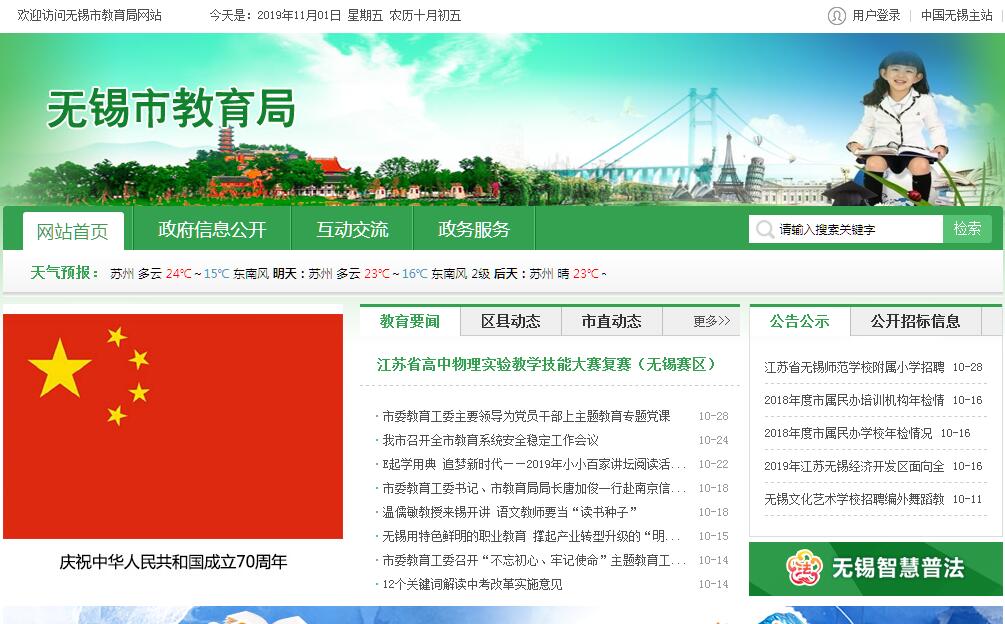Select 政务服务 in navigation bar
Image resolution: width=1005 pixels, height=624 pixels.
[473, 229]
